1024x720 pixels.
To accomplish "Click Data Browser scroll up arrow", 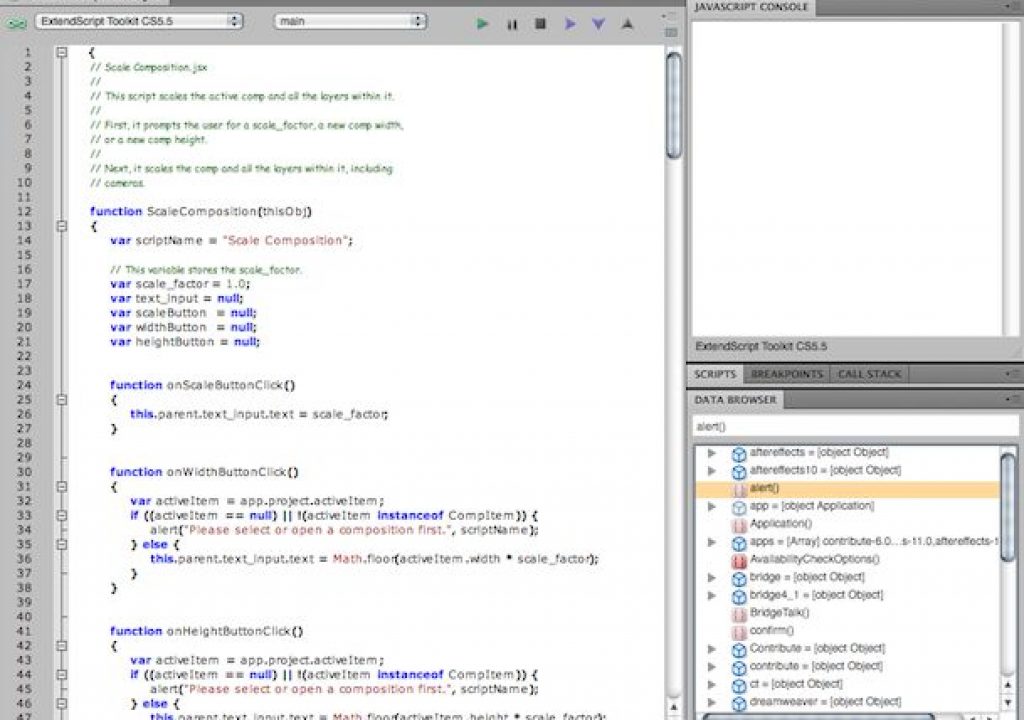I will point(1008,685).
